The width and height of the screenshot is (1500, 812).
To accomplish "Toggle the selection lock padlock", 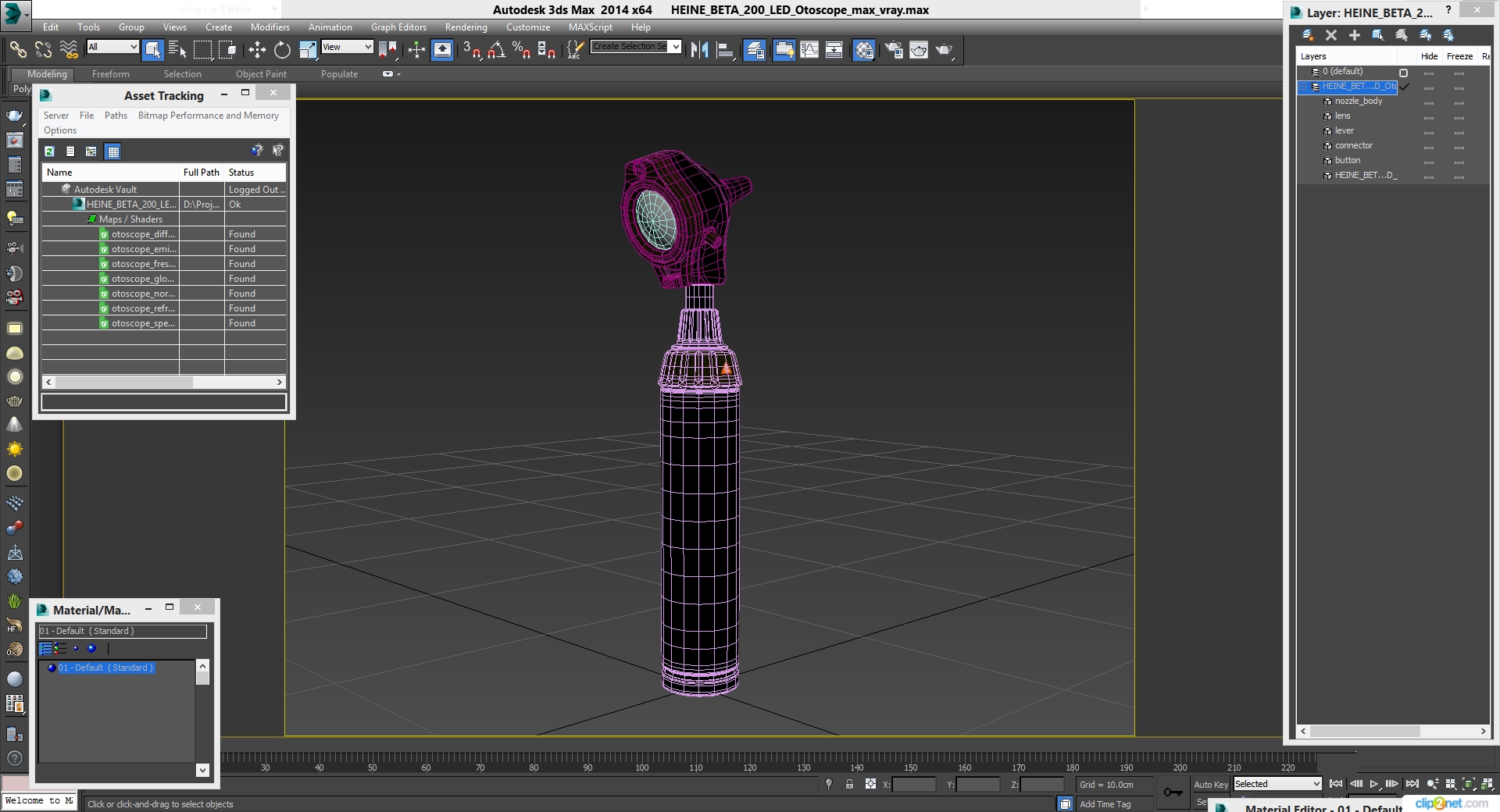I will (x=849, y=784).
